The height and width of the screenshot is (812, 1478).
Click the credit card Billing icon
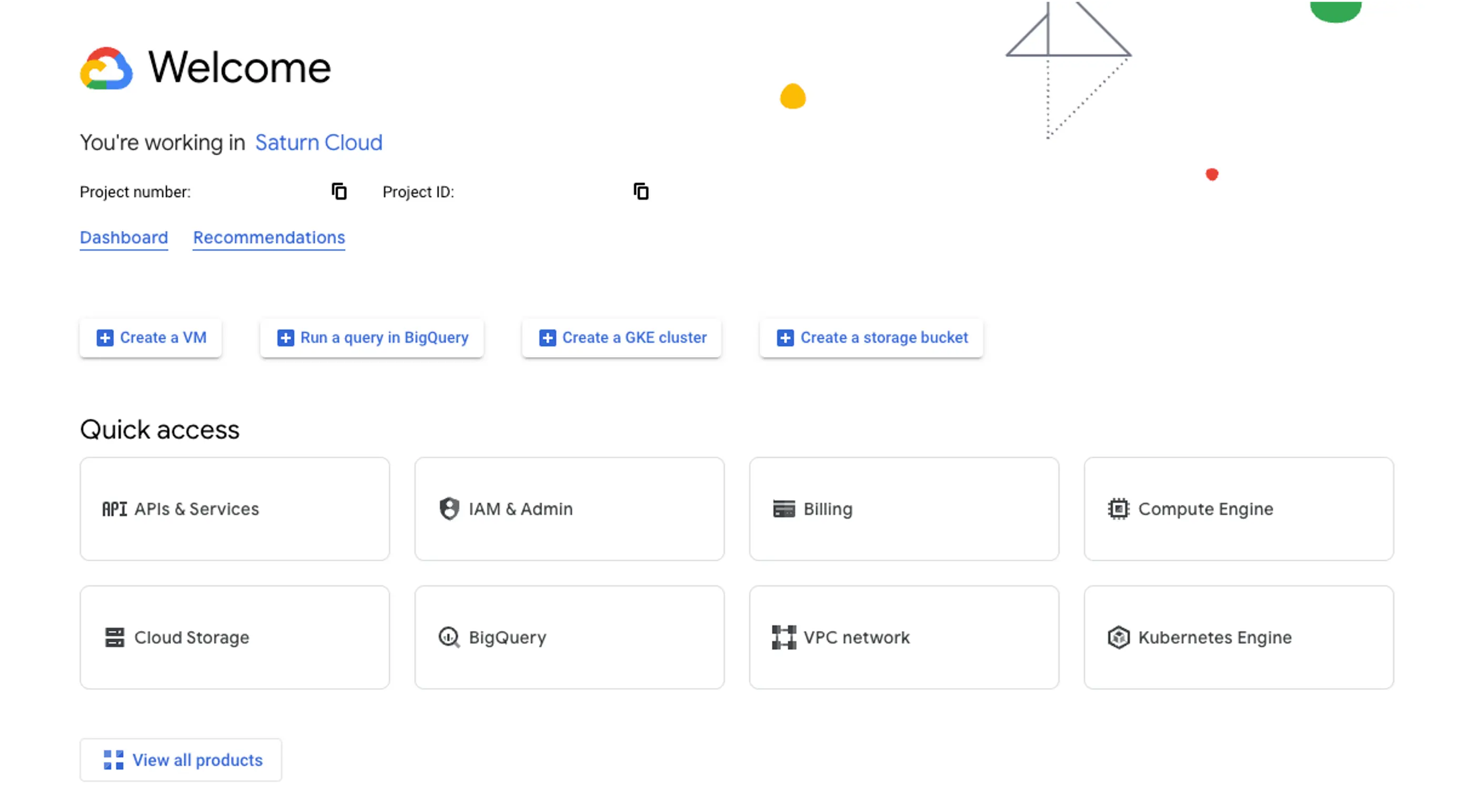tap(784, 509)
